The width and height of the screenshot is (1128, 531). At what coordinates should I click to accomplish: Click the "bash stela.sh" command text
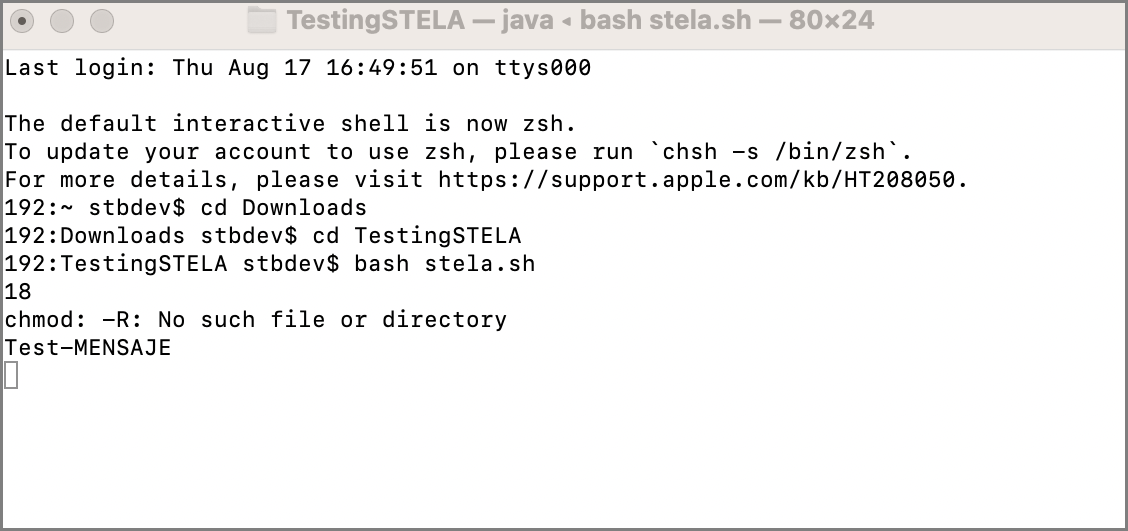pos(445,263)
